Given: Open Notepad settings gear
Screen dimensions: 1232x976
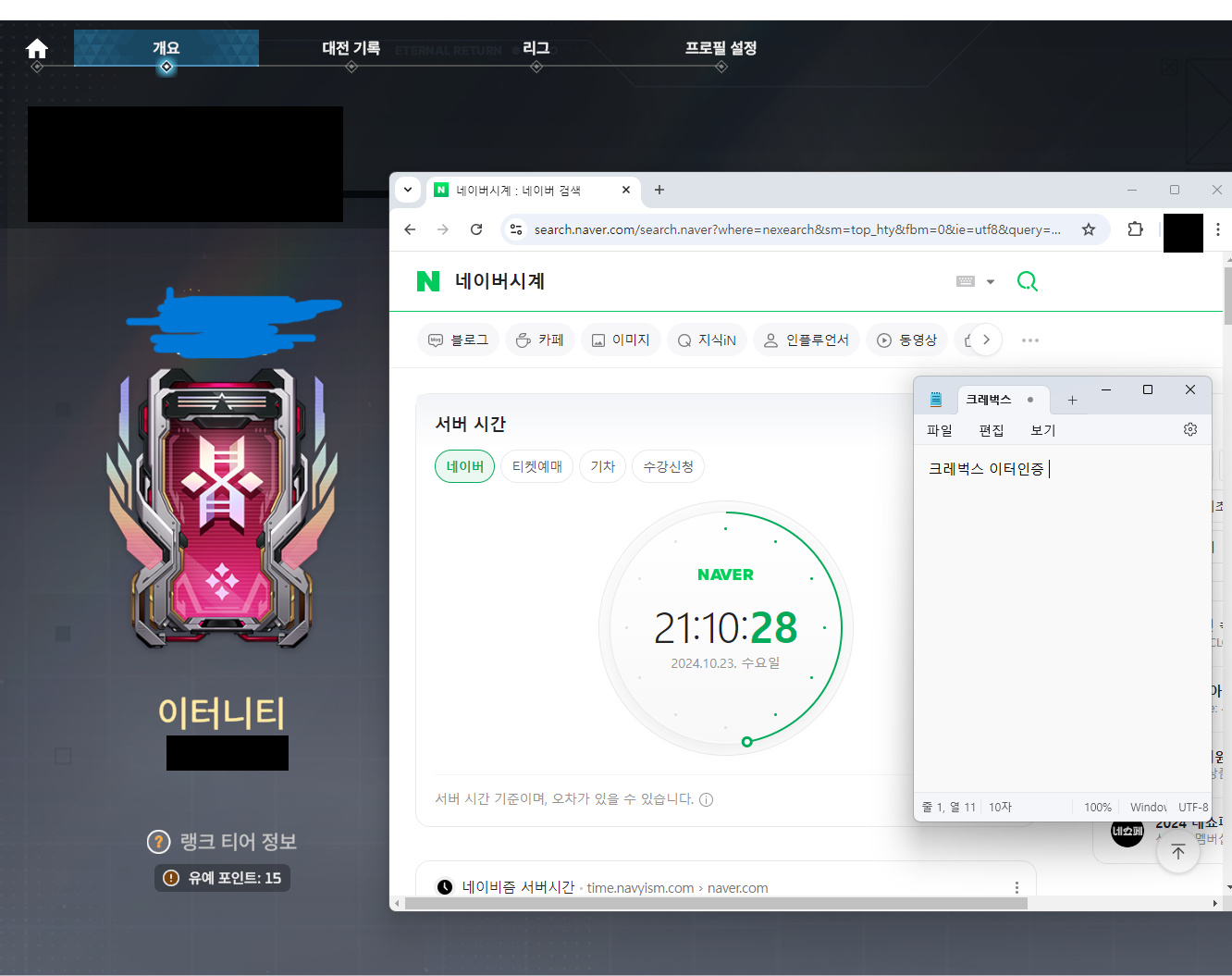Looking at the screenshot, I should tap(1190, 429).
